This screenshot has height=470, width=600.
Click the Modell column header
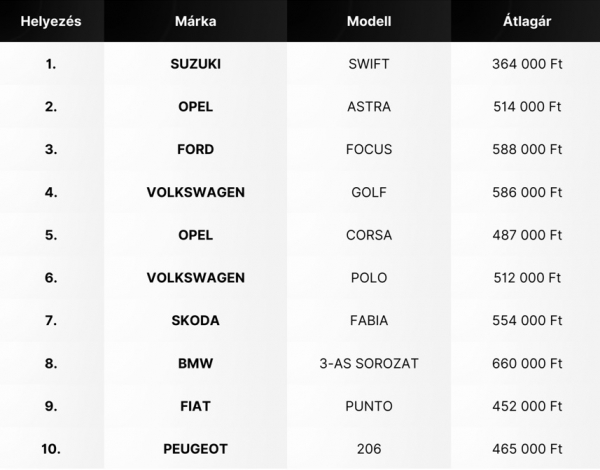(x=368, y=21)
